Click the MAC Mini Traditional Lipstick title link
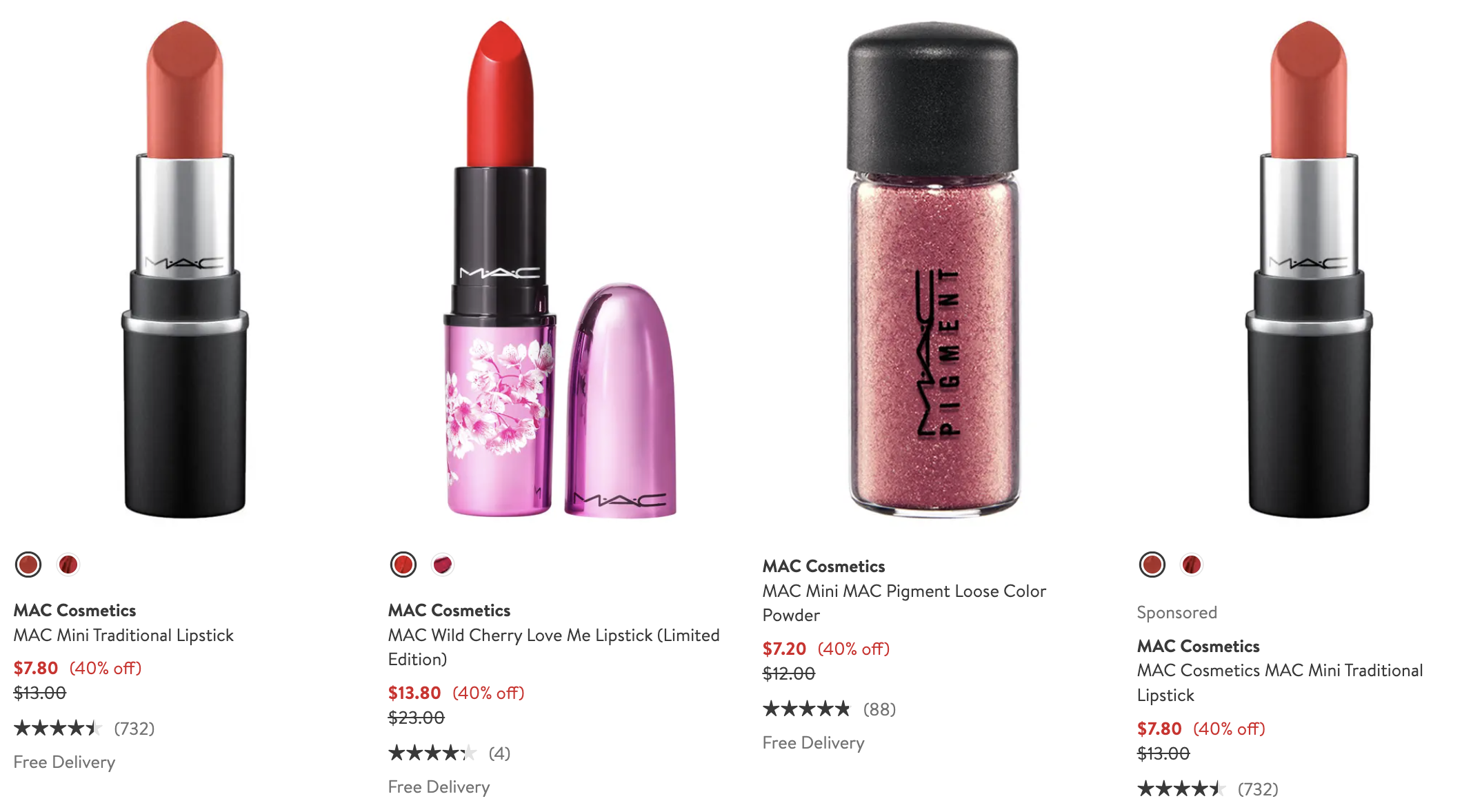The height and width of the screenshot is (812, 1462). pyautogui.click(x=123, y=635)
